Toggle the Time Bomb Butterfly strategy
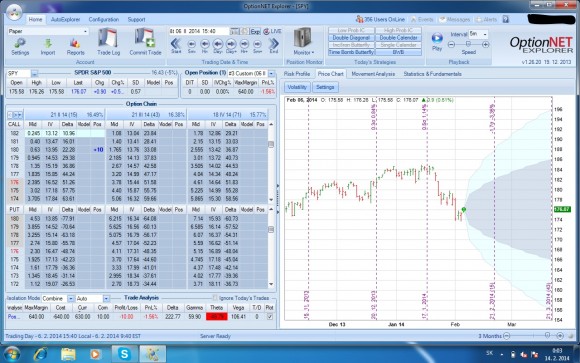This screenshot has height=363, width=580. click(351, 52)
